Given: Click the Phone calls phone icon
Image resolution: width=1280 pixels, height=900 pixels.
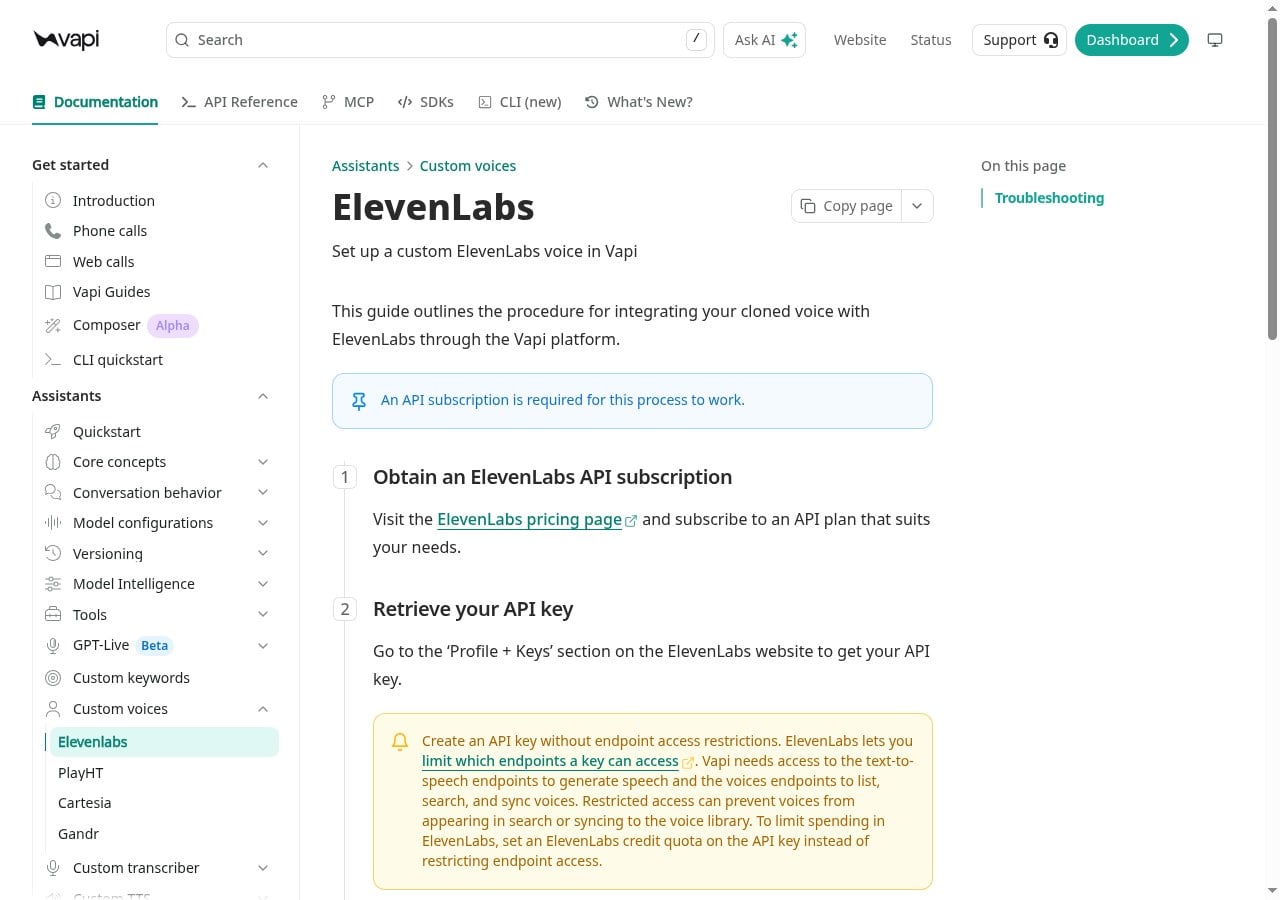Looking at the screenshot, I should pyautogui.click(x=53, y=230).
